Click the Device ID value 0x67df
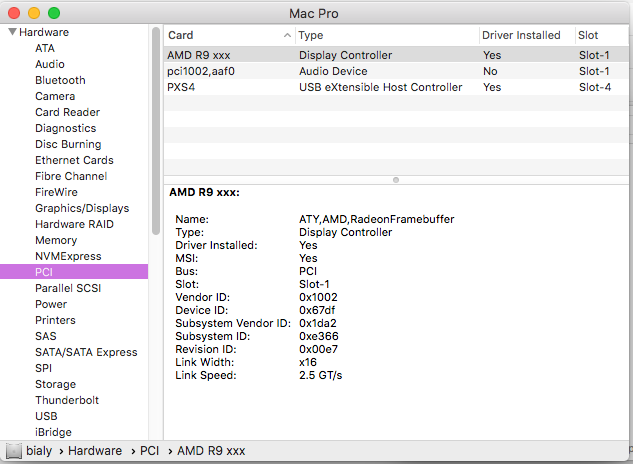The image size is (633, 464). pyautogui.click(x=317, y=310)
